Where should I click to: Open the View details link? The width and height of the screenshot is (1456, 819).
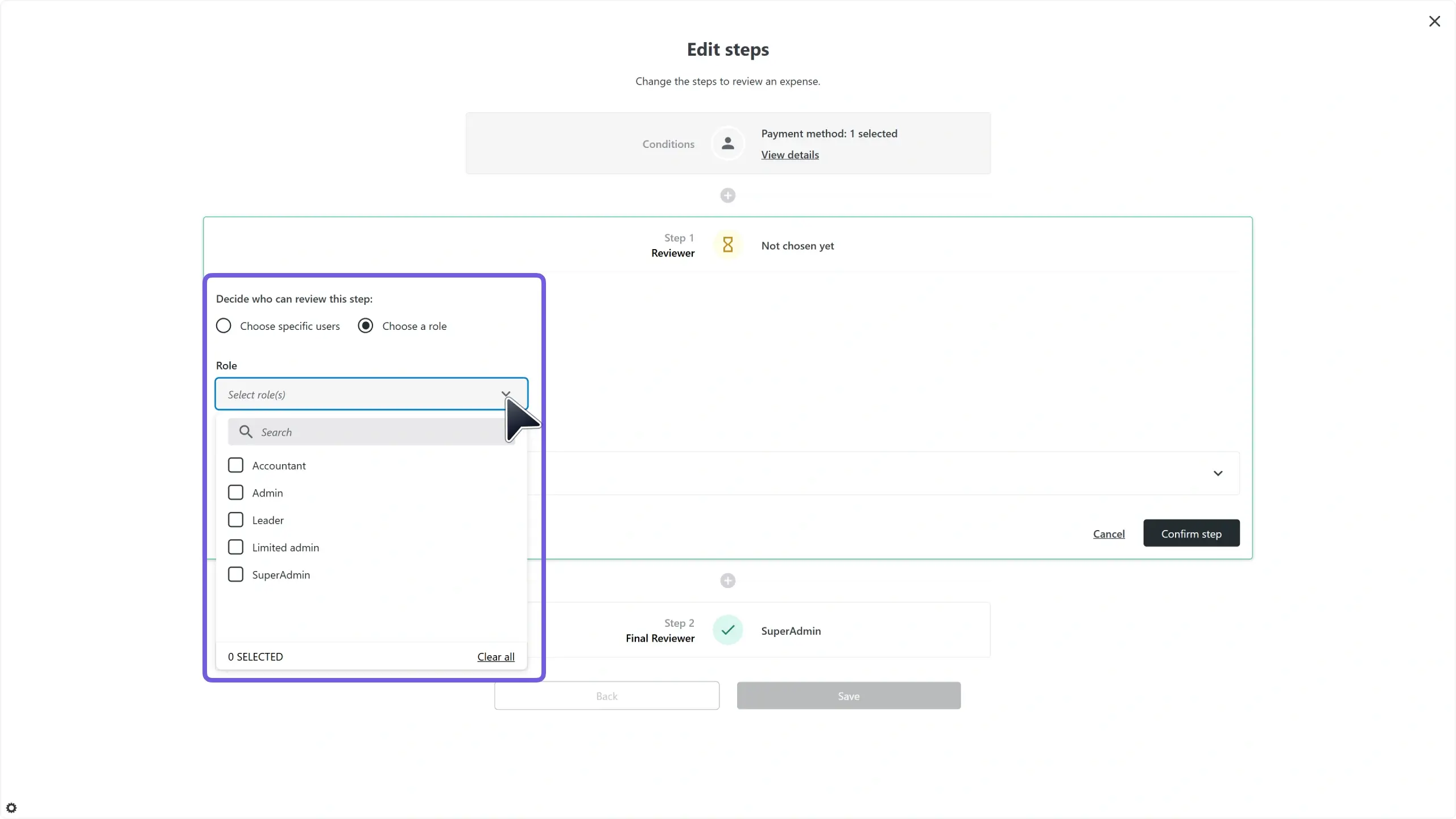click(x=789, y=155)
